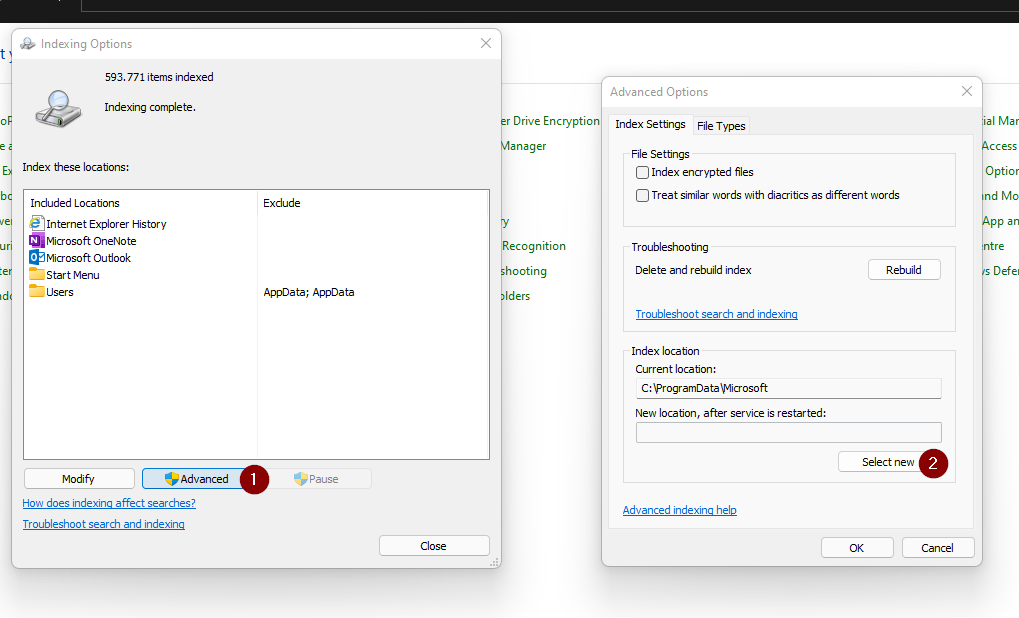Select the Microsoft OneNote icon
The image size is (1019, 618).
(x=37, y=241)
